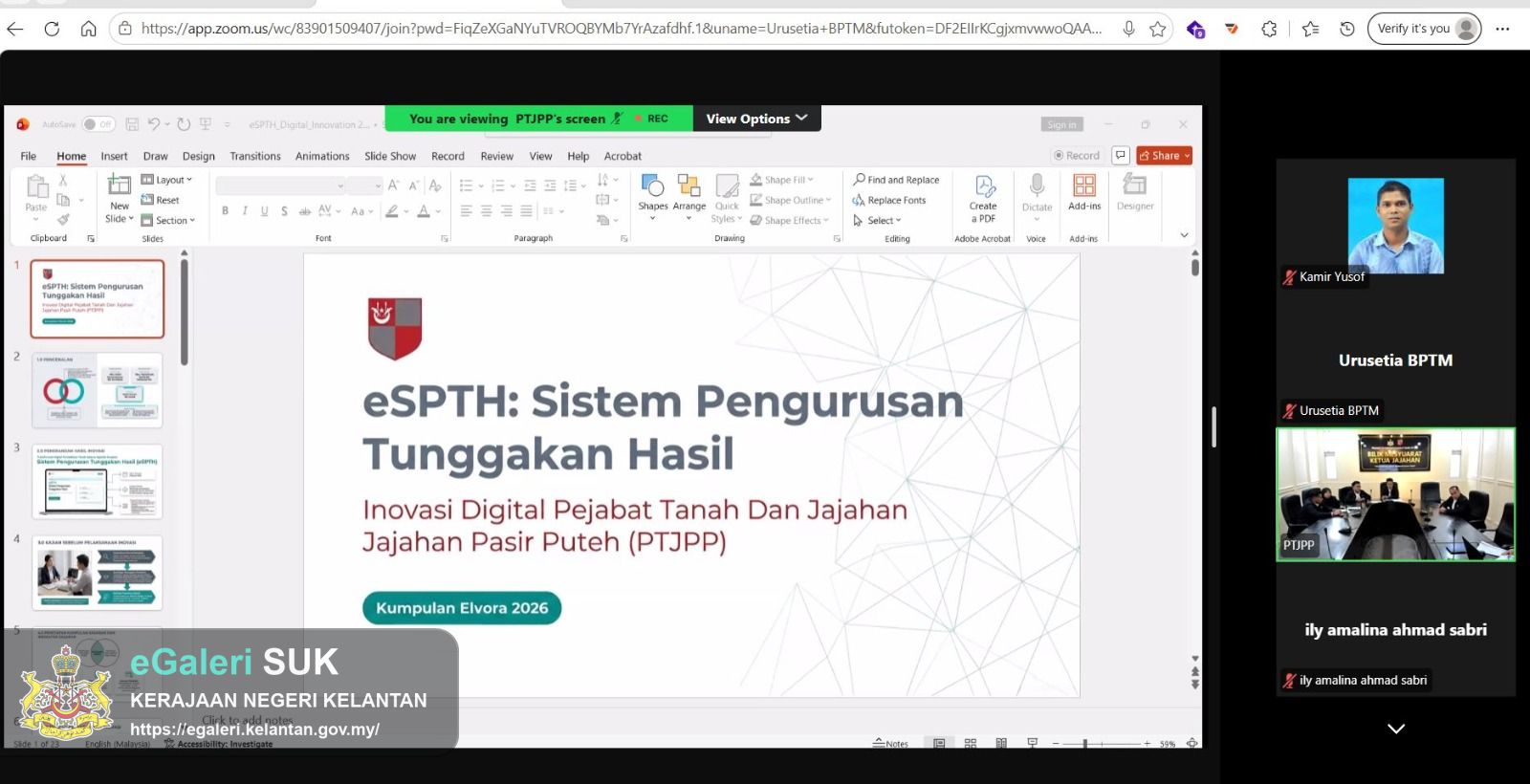The height and width of the screenshot is (784, 1530).
Task: Open the Transitions ribbon tab
Action: (255, 156)
